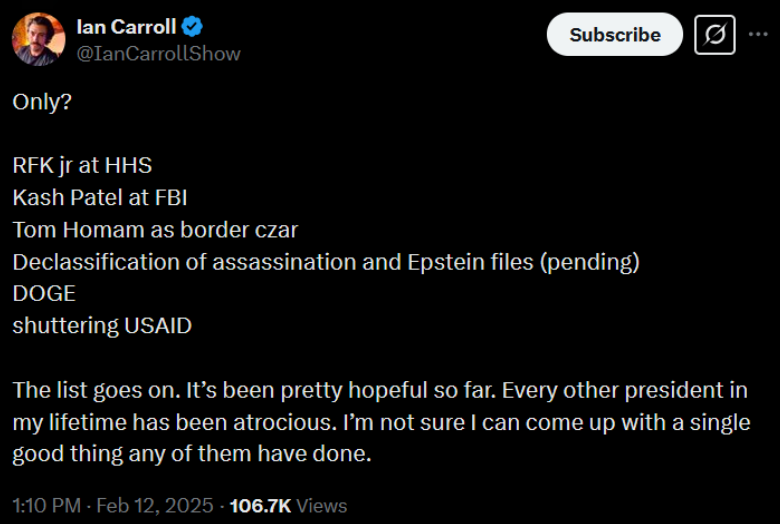780x524 pixels.
Task: Click the "DOGE" text line
Action: coord(44,293)
